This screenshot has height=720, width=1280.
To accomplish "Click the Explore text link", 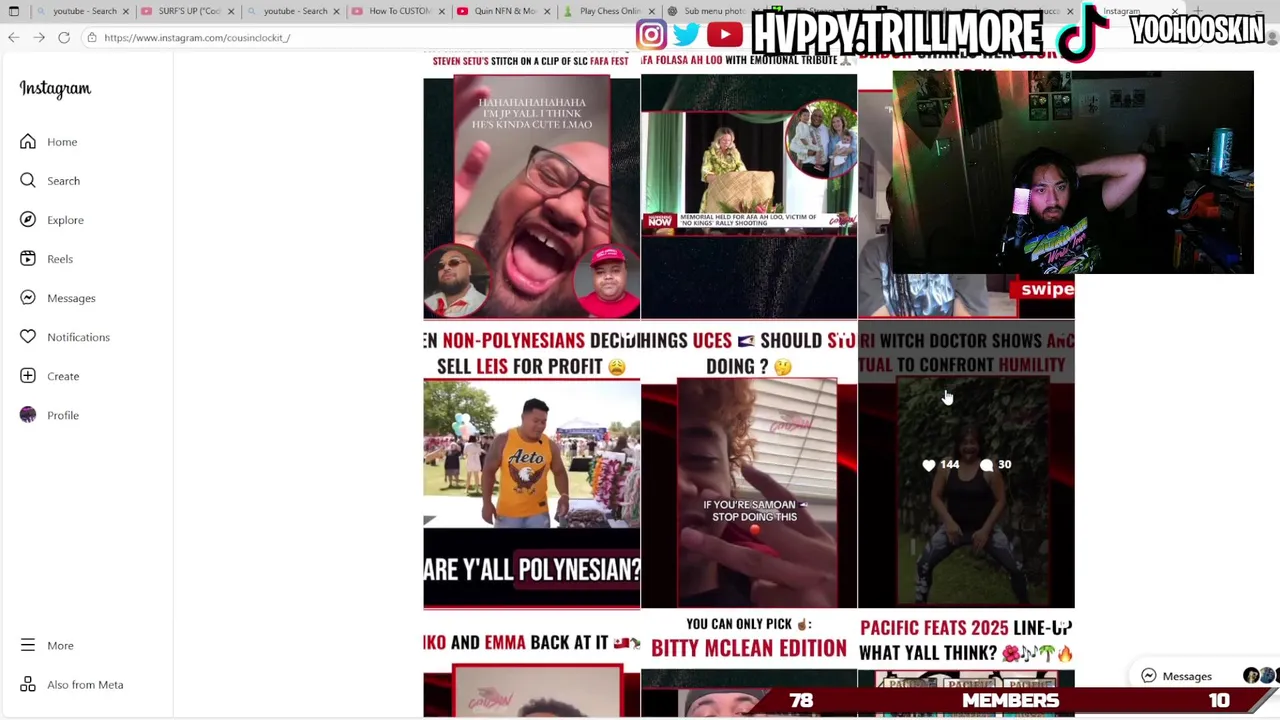I will [x=65, y=220].
